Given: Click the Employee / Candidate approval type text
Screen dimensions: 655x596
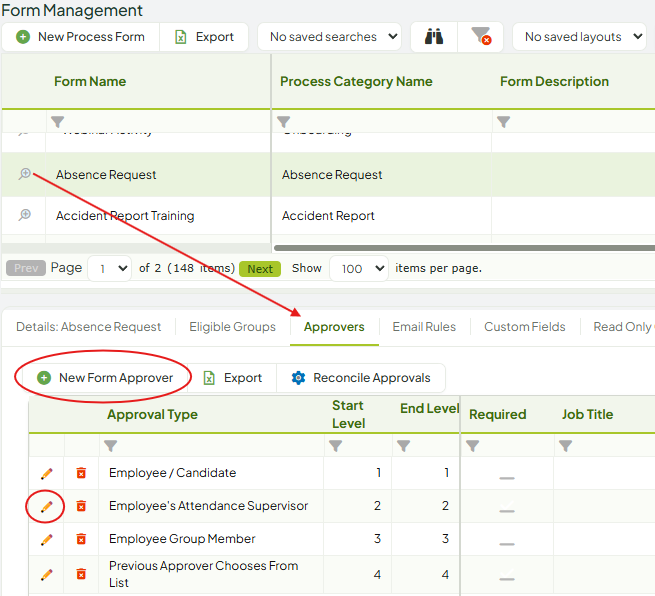Looking at the screenshot, I should (173, 473).
